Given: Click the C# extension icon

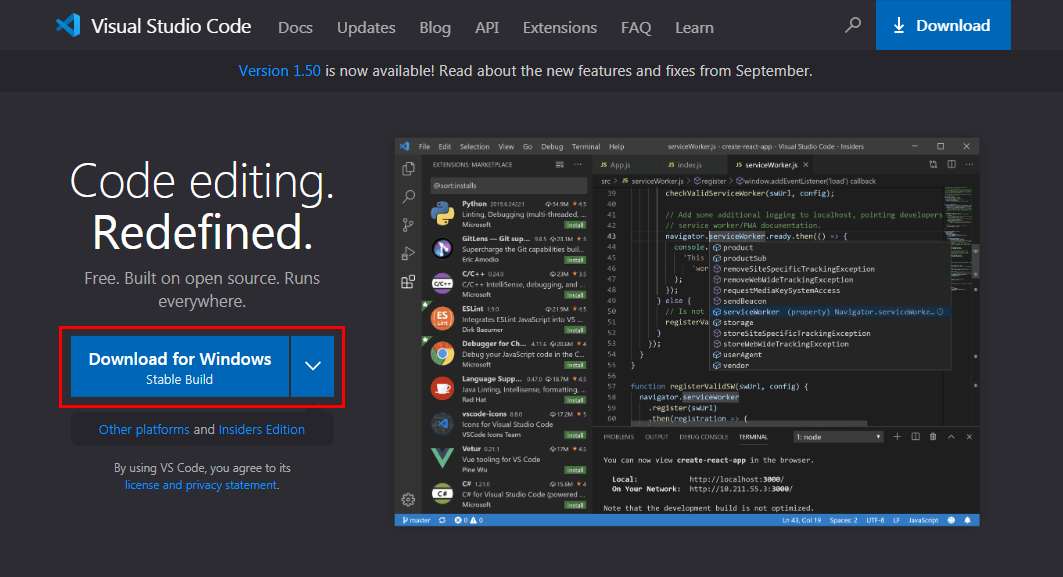Looking at the screenshot, I should pyautogui.click(x=442, y=494).
